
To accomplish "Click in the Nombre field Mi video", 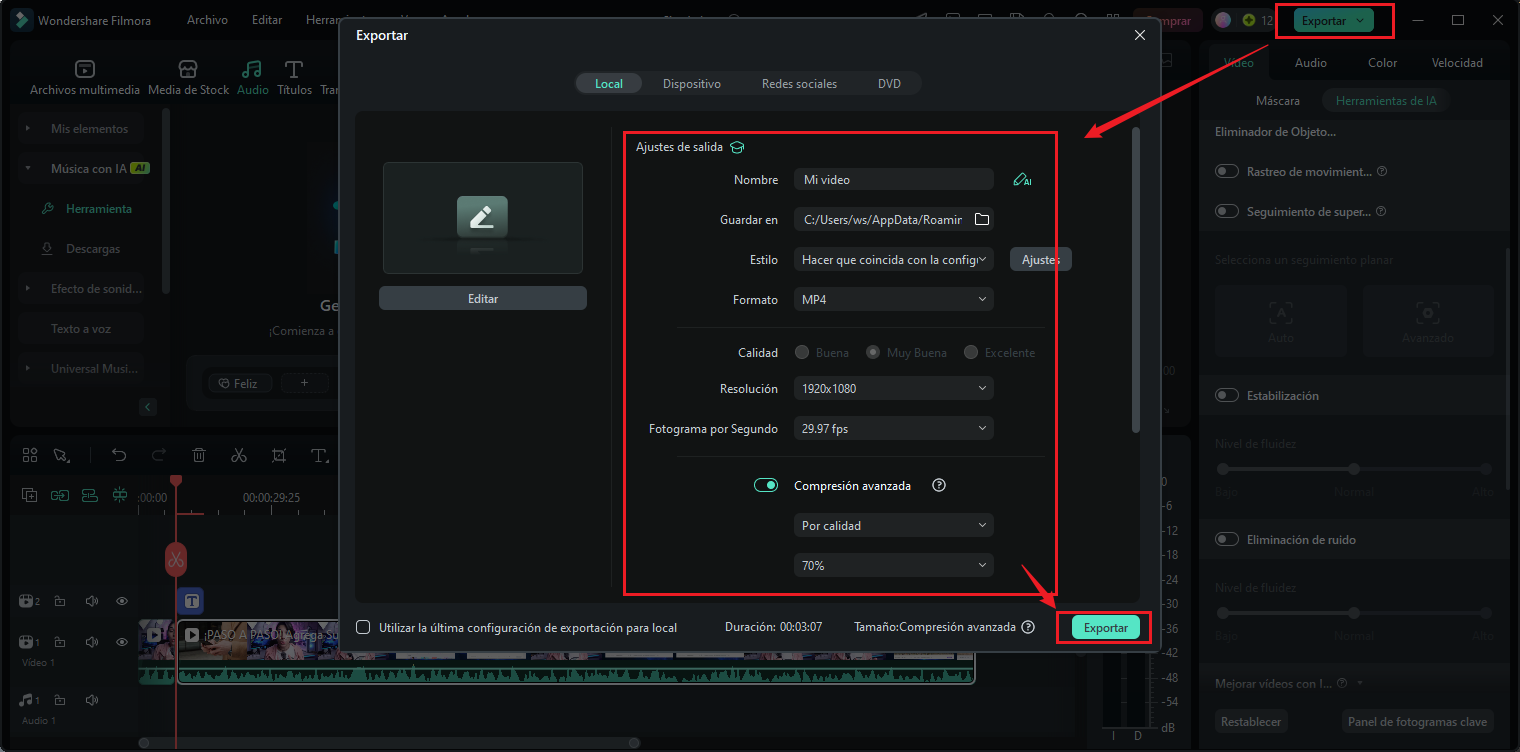I will click(x=894, y=180).
